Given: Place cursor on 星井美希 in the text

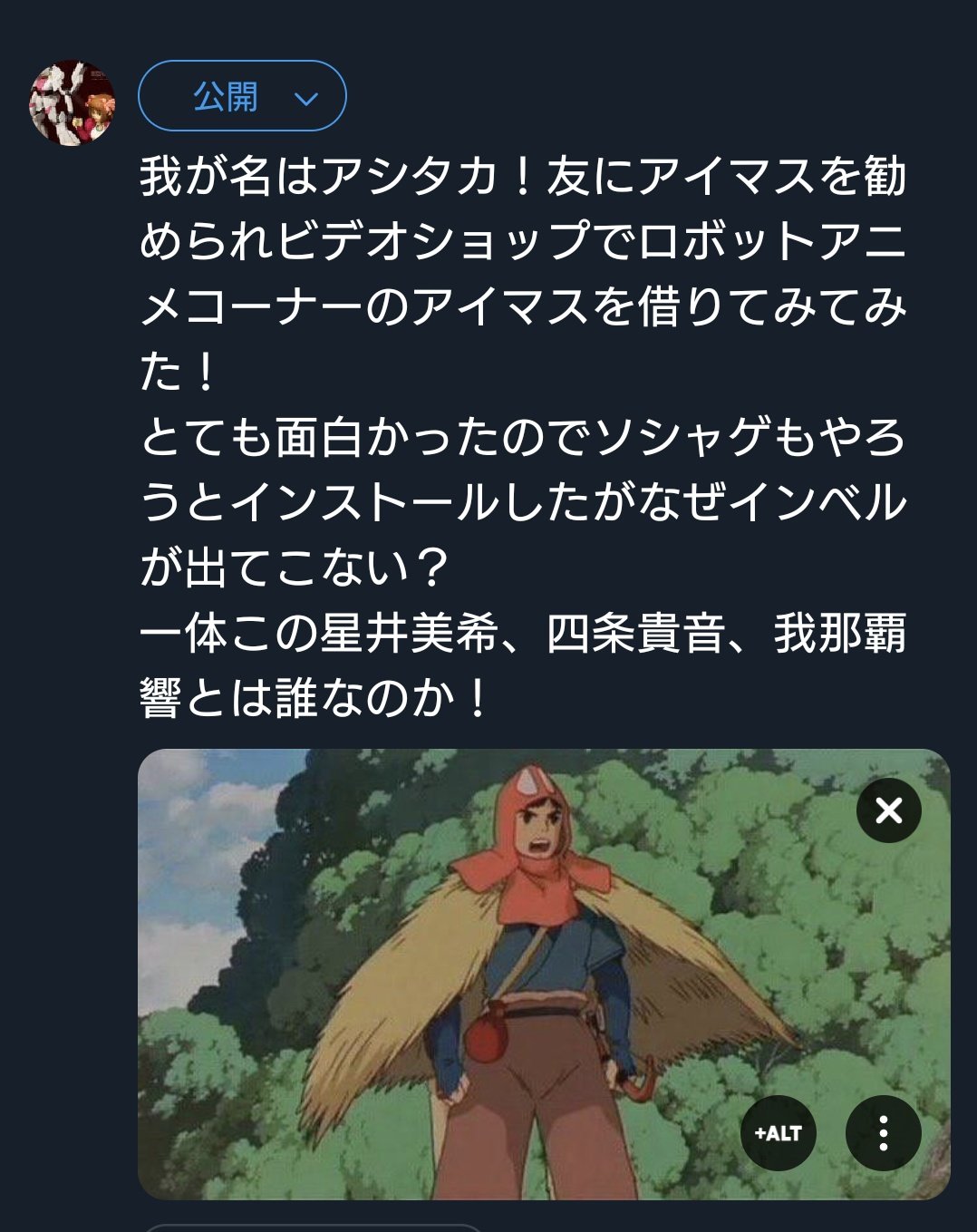Looking at the screenshot, I should click(x=410, y=634).
